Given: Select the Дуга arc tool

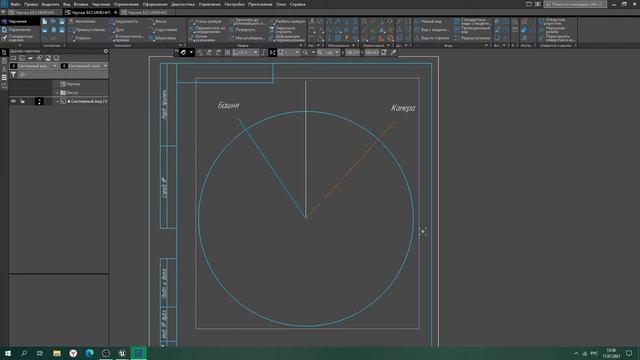Looking at the screenshot, I should pos(117,30).
